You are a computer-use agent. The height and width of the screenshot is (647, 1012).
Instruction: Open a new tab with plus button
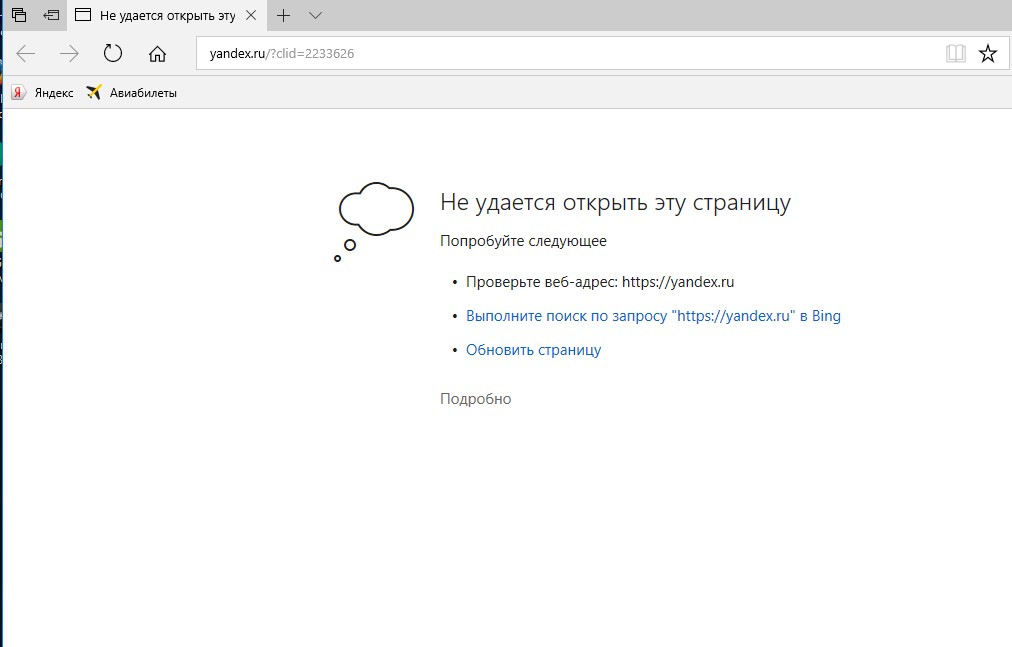click(x=283, y=15)
